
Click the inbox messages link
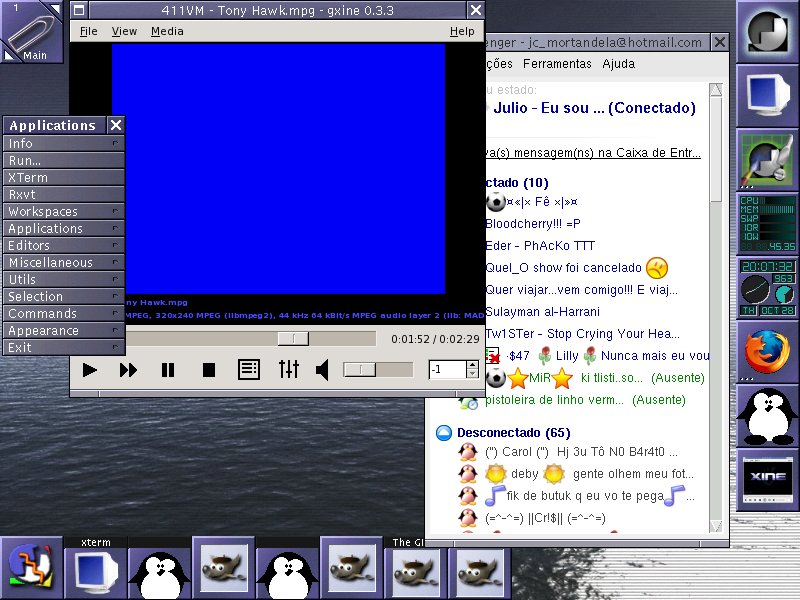592,153
